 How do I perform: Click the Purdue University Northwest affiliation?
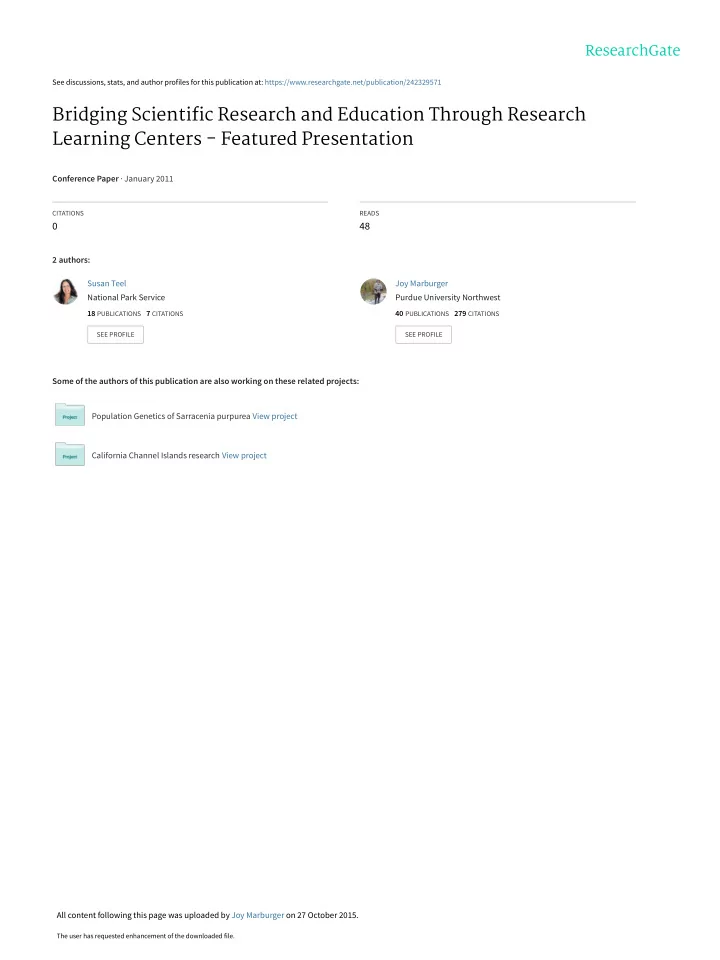point(448,298)
